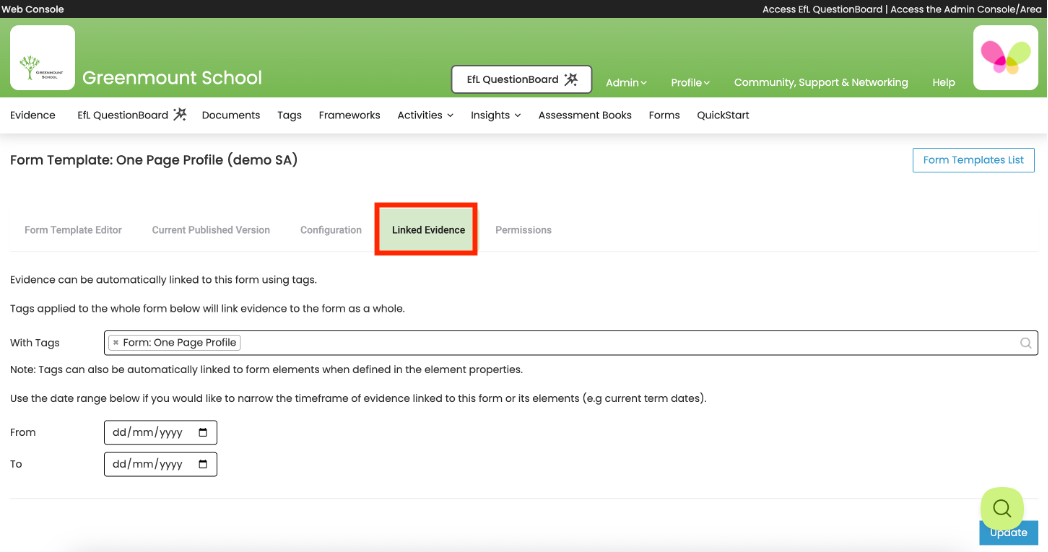Screen dimensions: 1048x552
Task: Open the Help menu
Action: (943, 82)
